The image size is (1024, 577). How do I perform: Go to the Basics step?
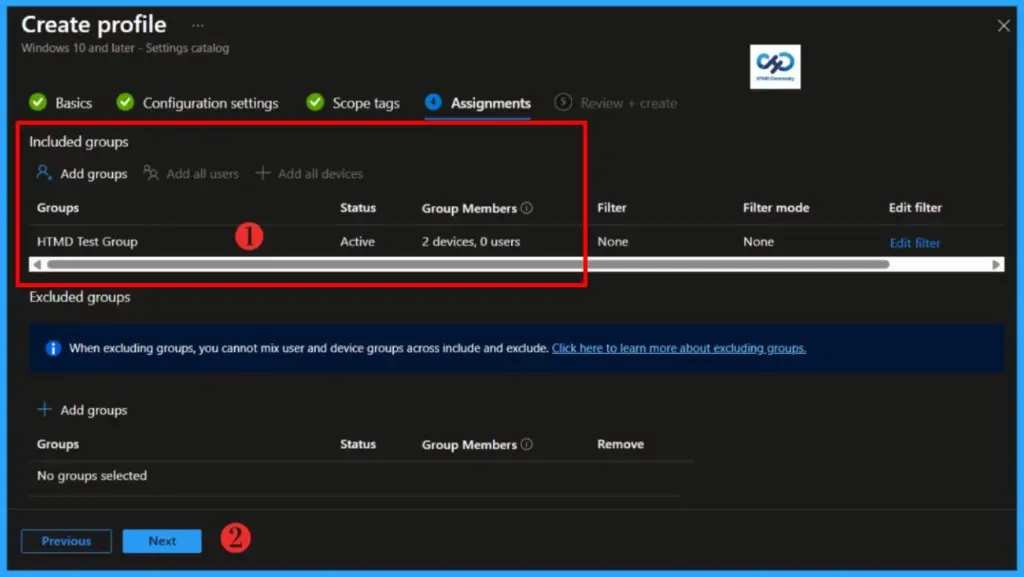point(73,103)
